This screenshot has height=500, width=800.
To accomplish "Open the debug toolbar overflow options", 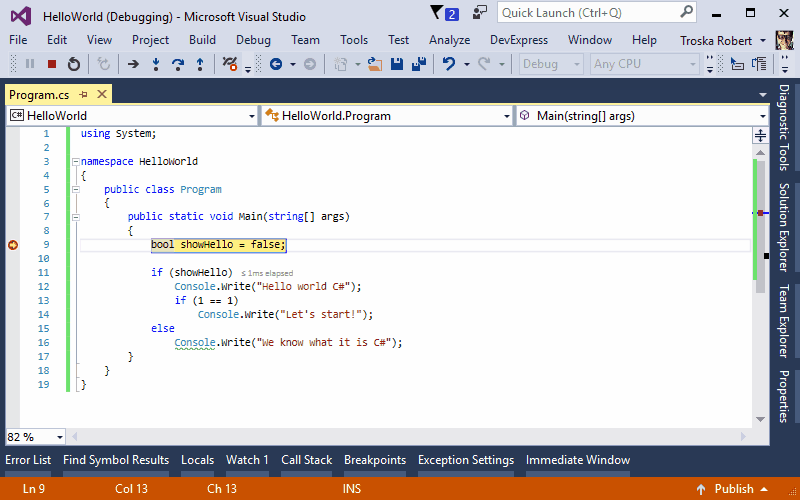I will [248, 68].
